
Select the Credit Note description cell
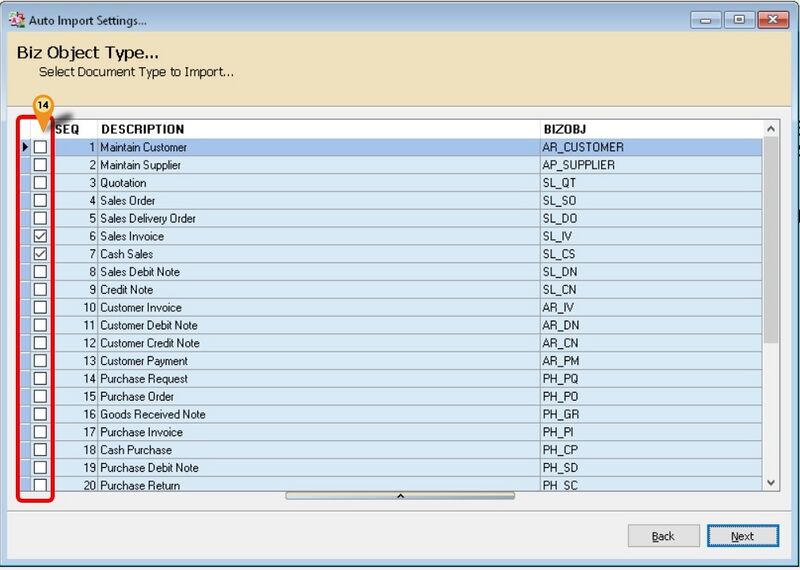click(x=126, y=290)
